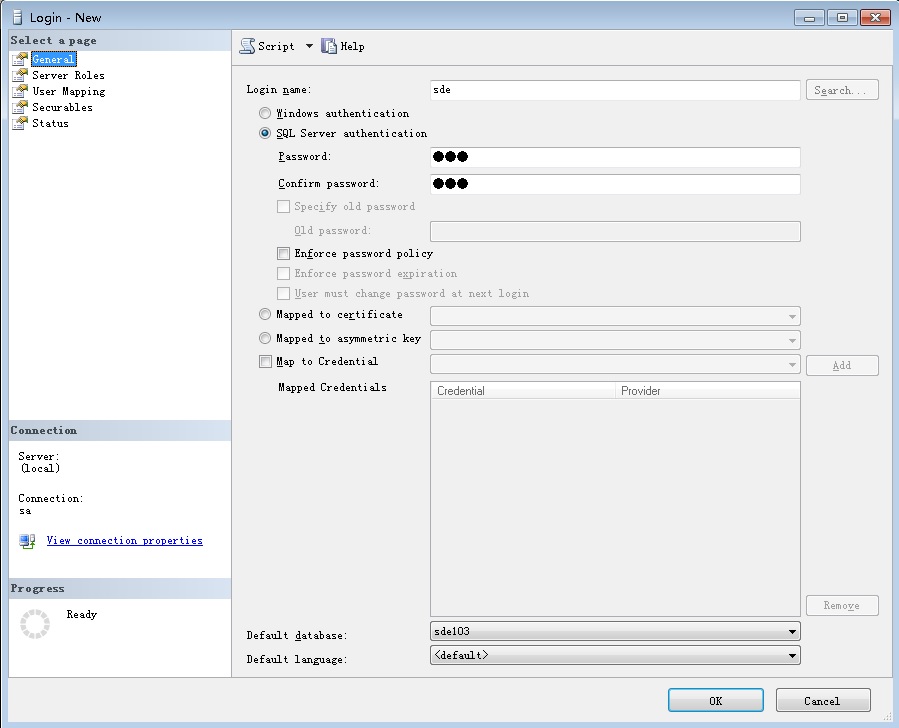The width and height of the screenshot is (899, 728).
Task: Click the Remove credential button
Action: pyautogui.click(x=842, y=605)
